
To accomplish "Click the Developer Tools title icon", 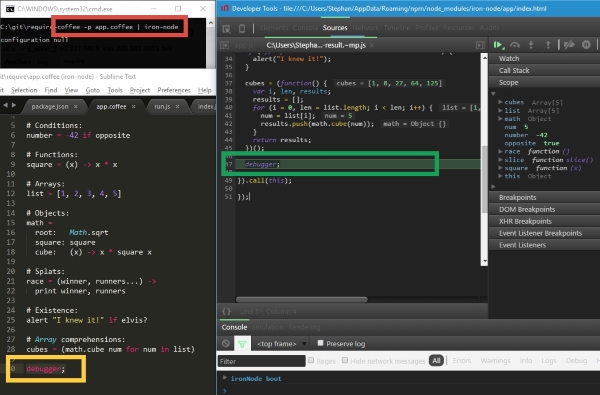I will 225,8.
